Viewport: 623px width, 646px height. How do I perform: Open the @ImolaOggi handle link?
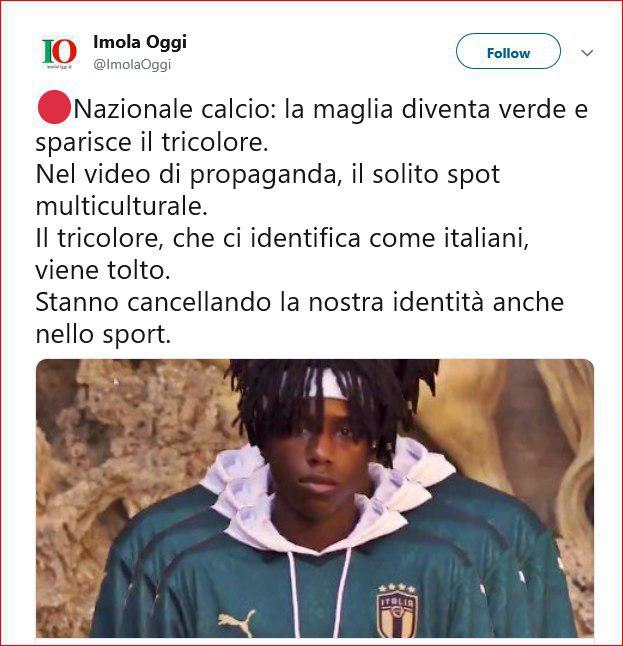point(132,65)
